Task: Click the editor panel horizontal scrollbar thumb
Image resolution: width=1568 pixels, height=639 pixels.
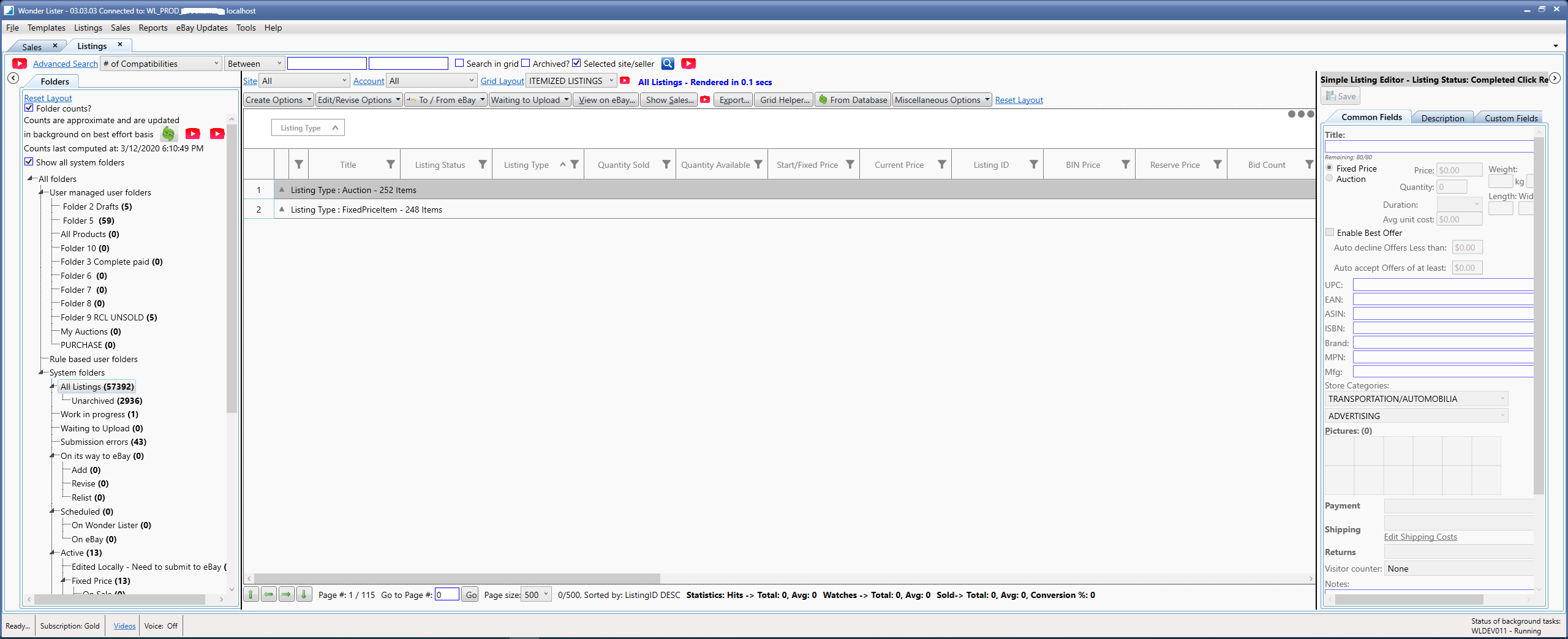Action: pos(1409,599)
